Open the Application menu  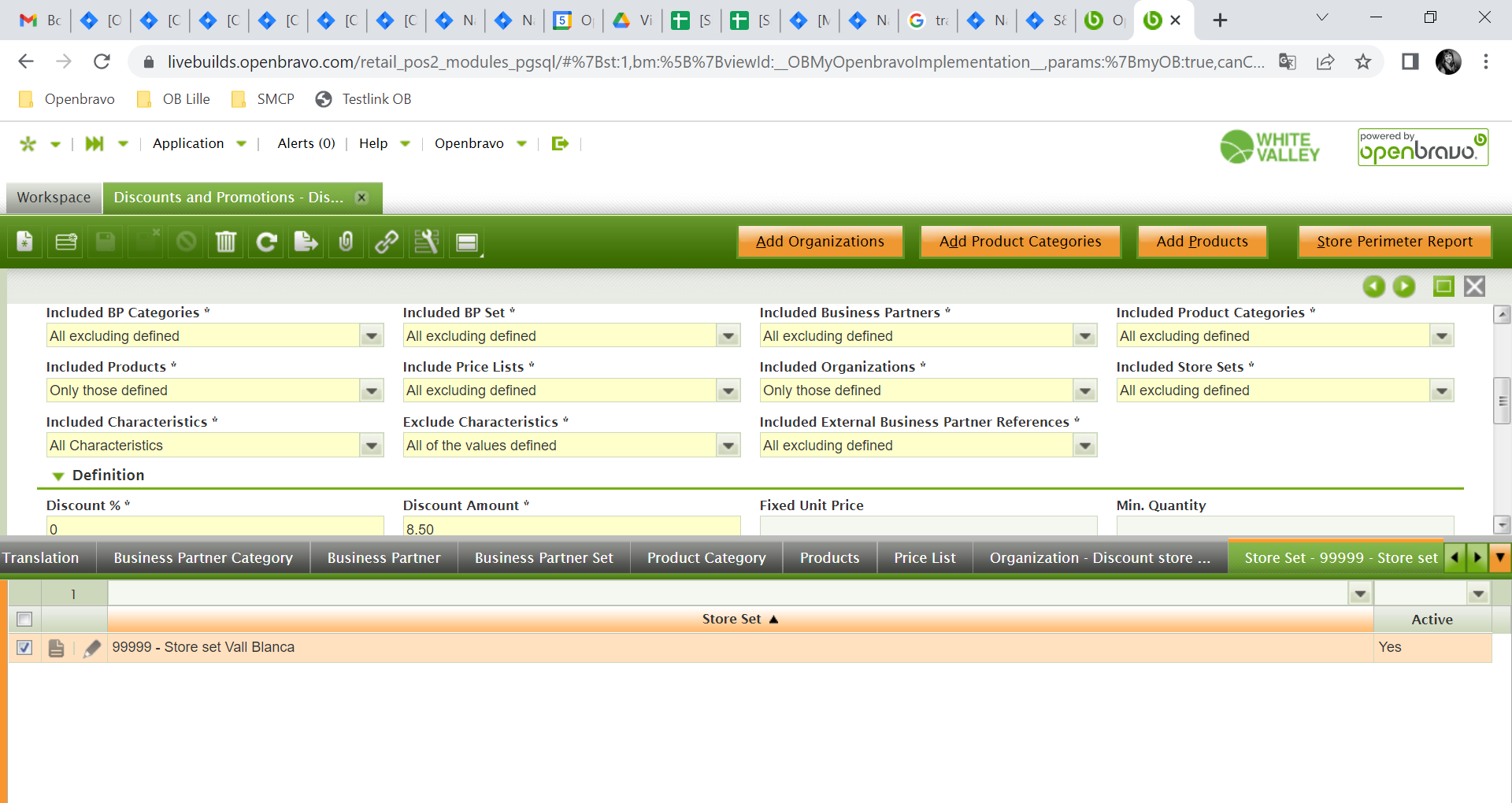coord(198,143)
